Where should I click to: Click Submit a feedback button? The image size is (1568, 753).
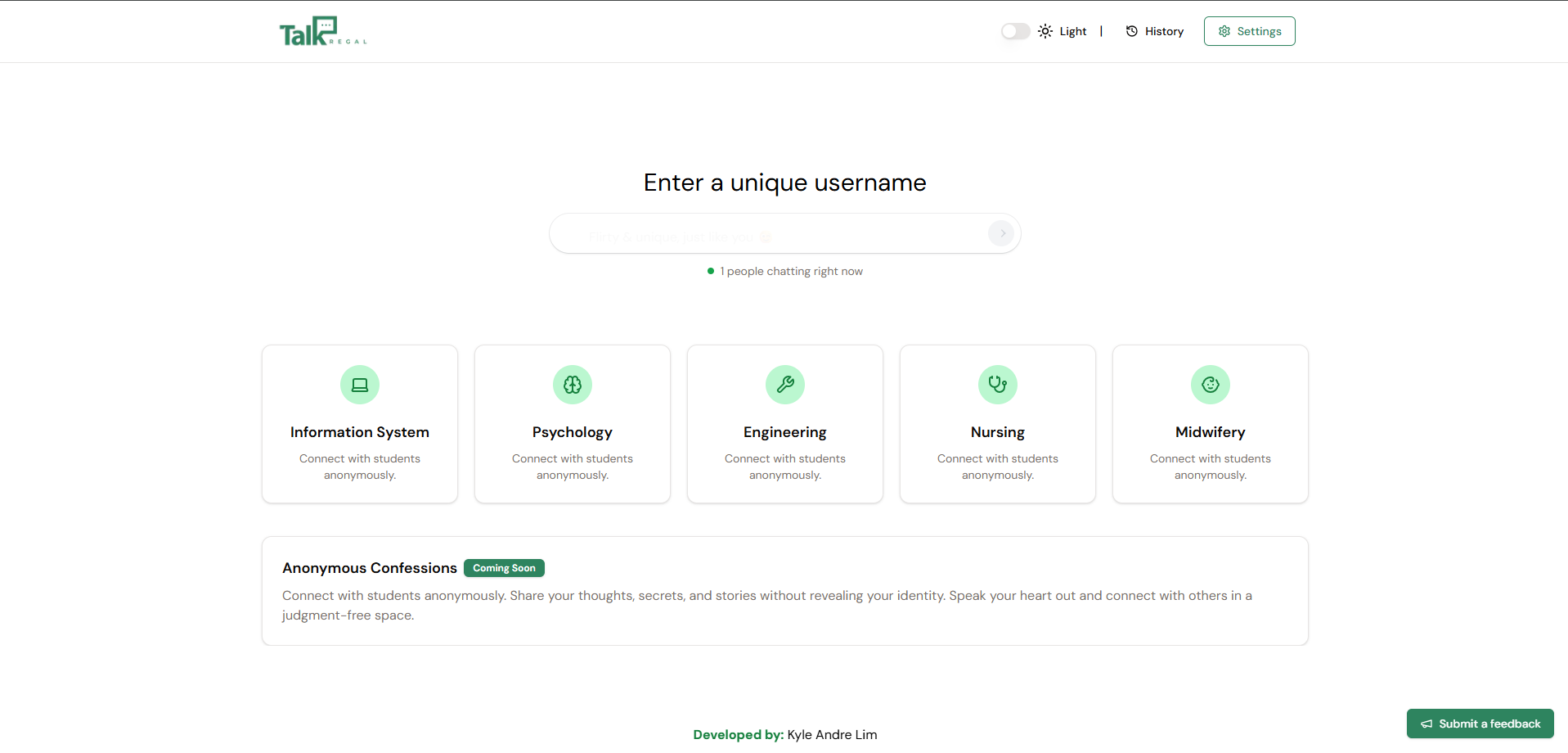(1480, 724)
